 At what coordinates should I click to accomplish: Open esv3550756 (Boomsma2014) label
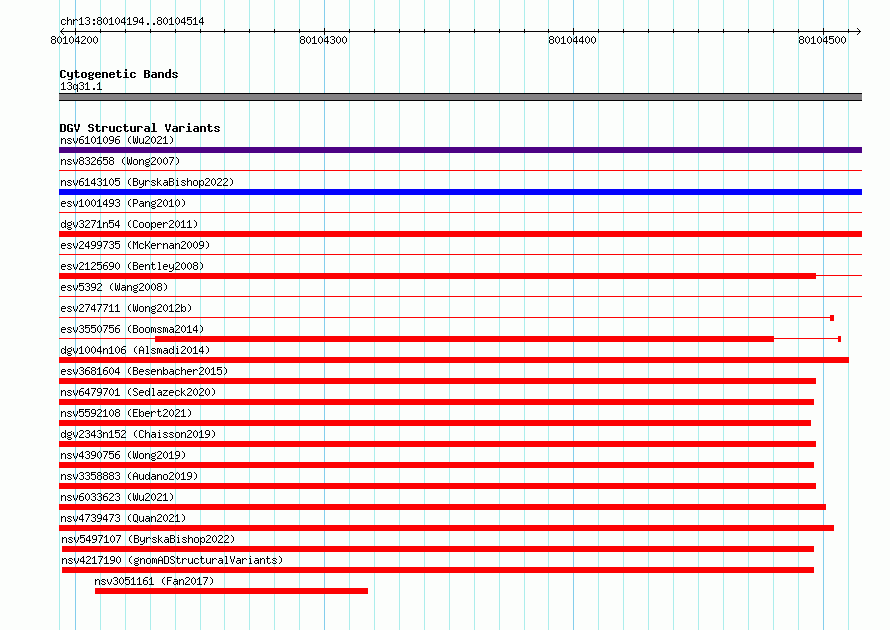(132, 329)
